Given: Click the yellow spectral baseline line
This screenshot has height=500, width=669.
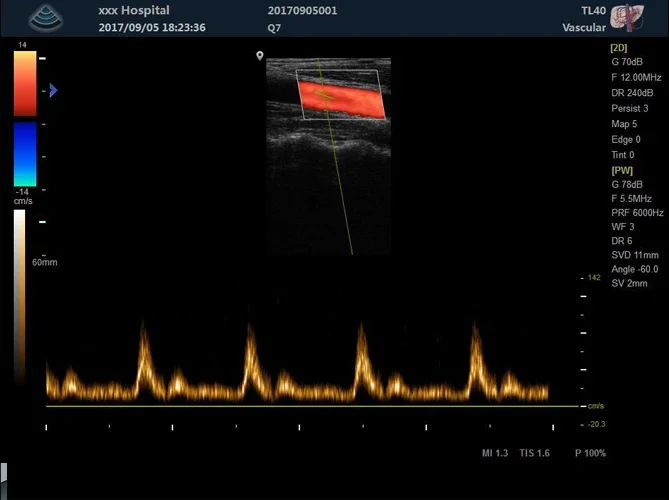Looking at the screenshot, I should tap(300, 406).
